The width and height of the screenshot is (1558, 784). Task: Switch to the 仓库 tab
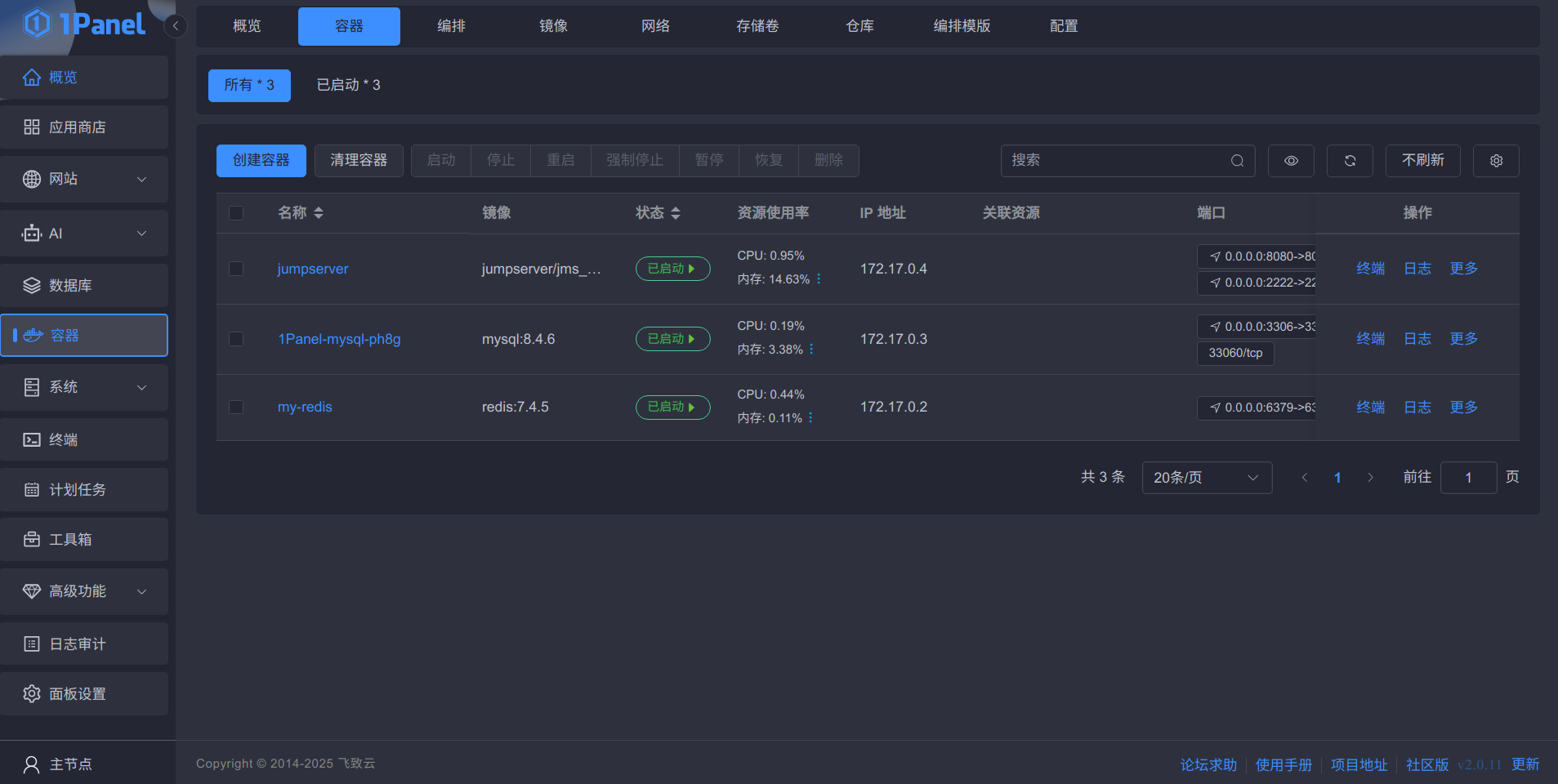[859, 26]
